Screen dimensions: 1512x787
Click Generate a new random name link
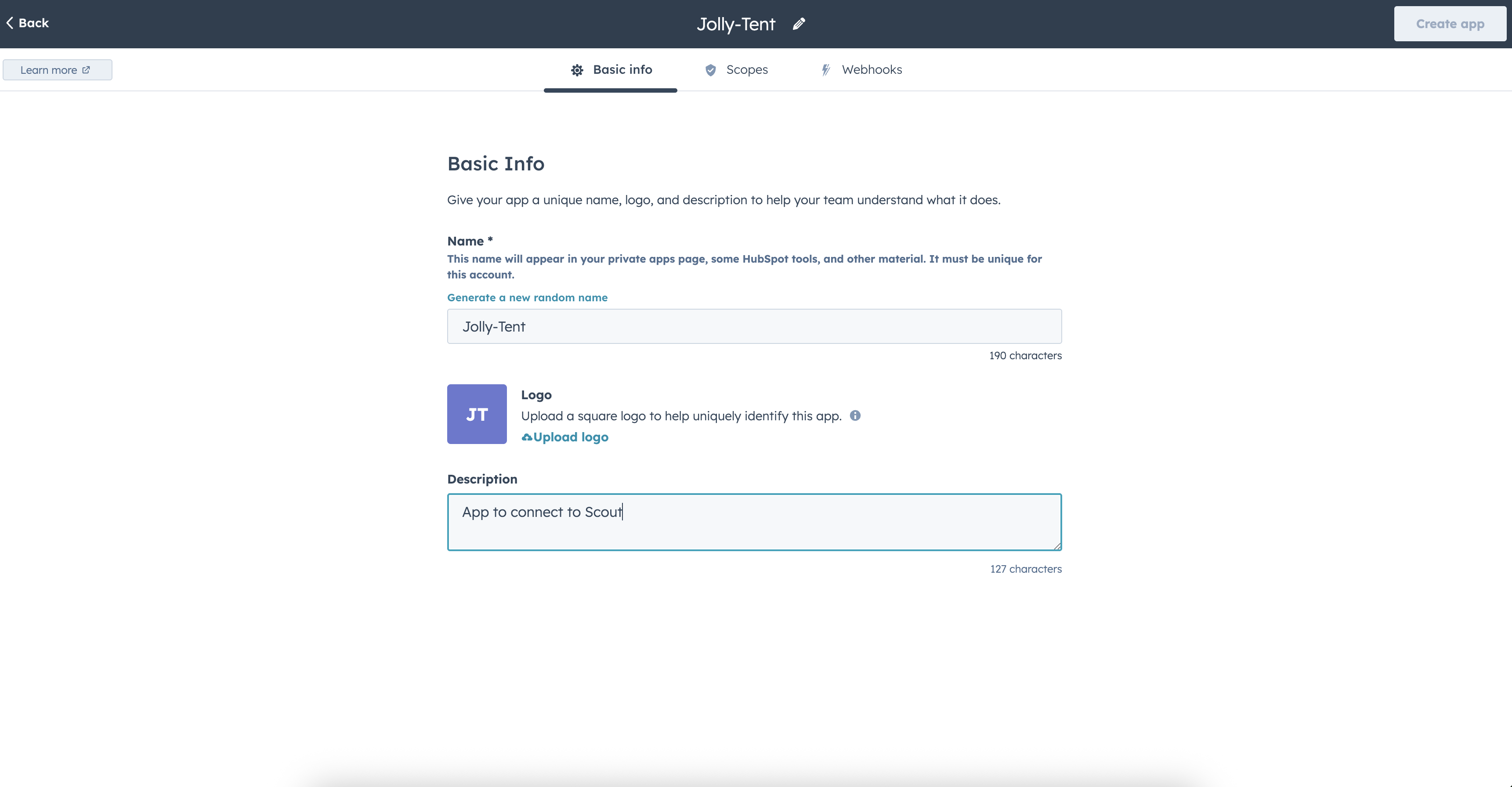coord(527,298)
